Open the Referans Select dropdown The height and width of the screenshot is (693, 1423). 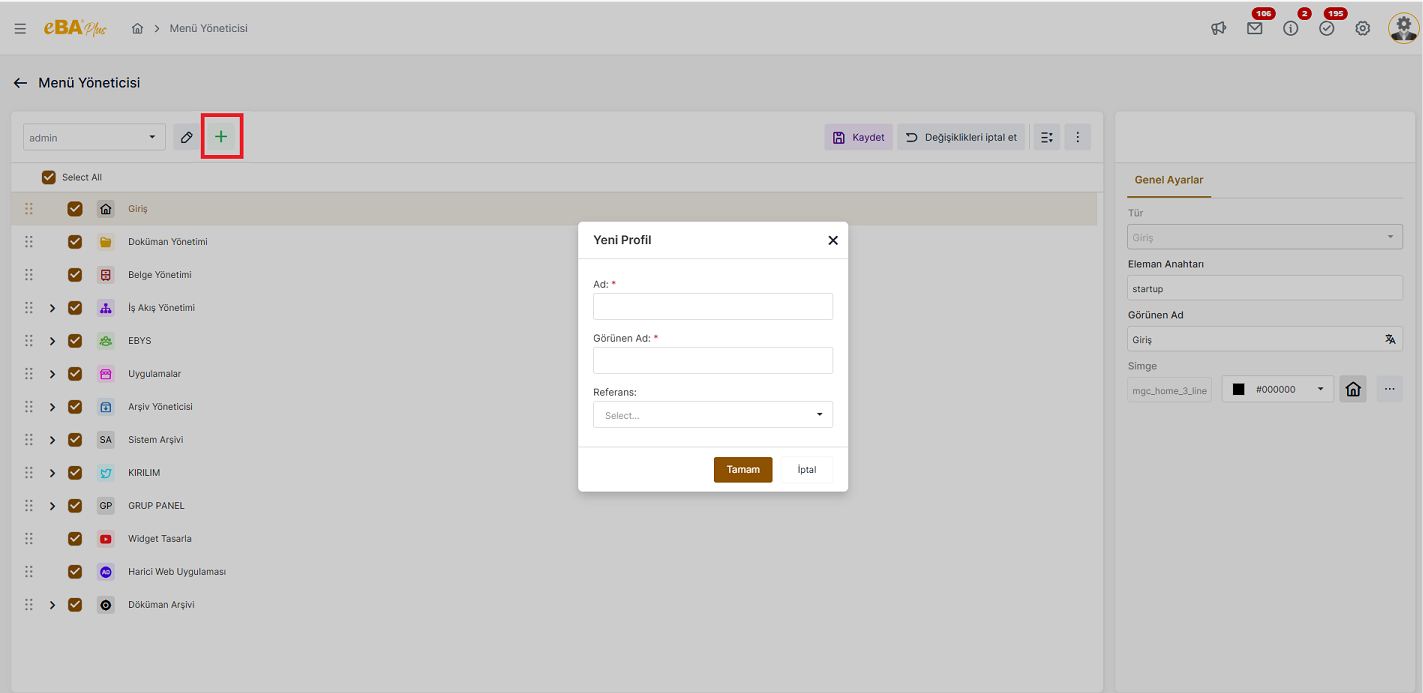click(x=713, y=415)
